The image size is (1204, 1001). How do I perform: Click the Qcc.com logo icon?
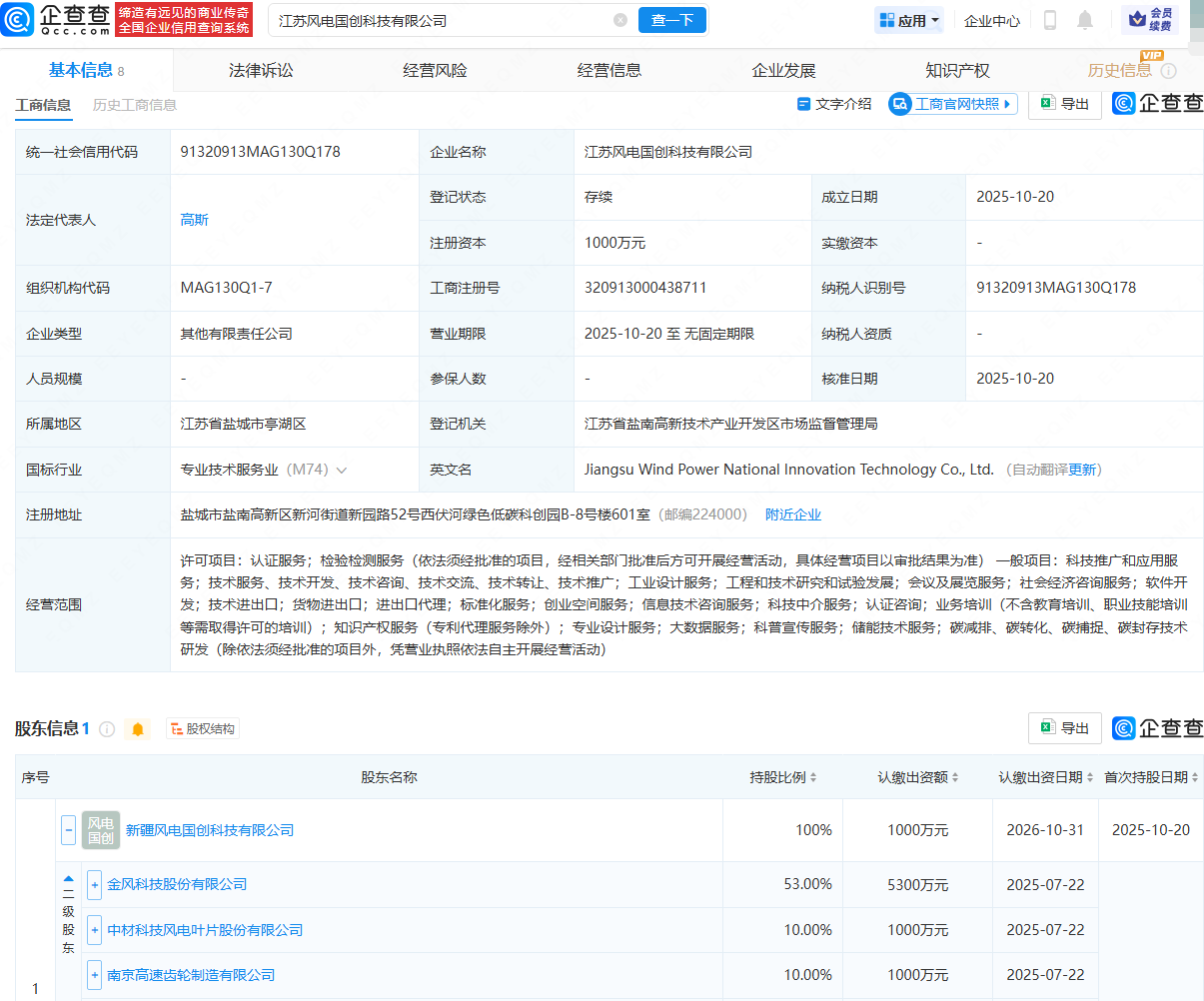coord(18,20)
